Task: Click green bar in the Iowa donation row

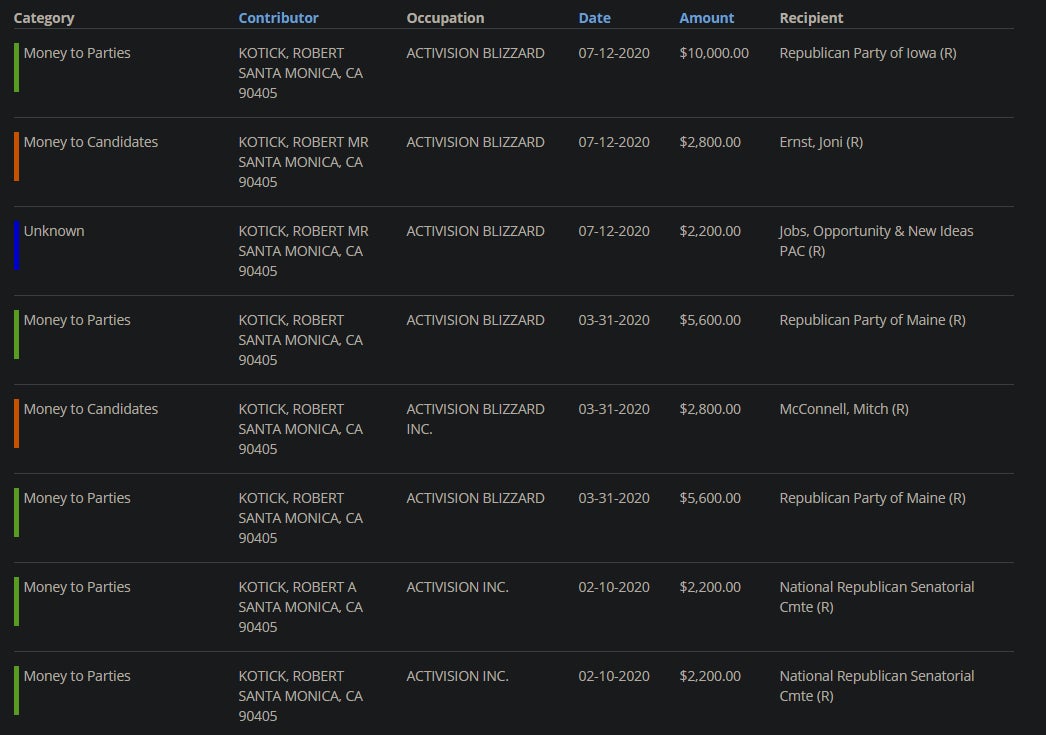Action: tap(16, 67)
